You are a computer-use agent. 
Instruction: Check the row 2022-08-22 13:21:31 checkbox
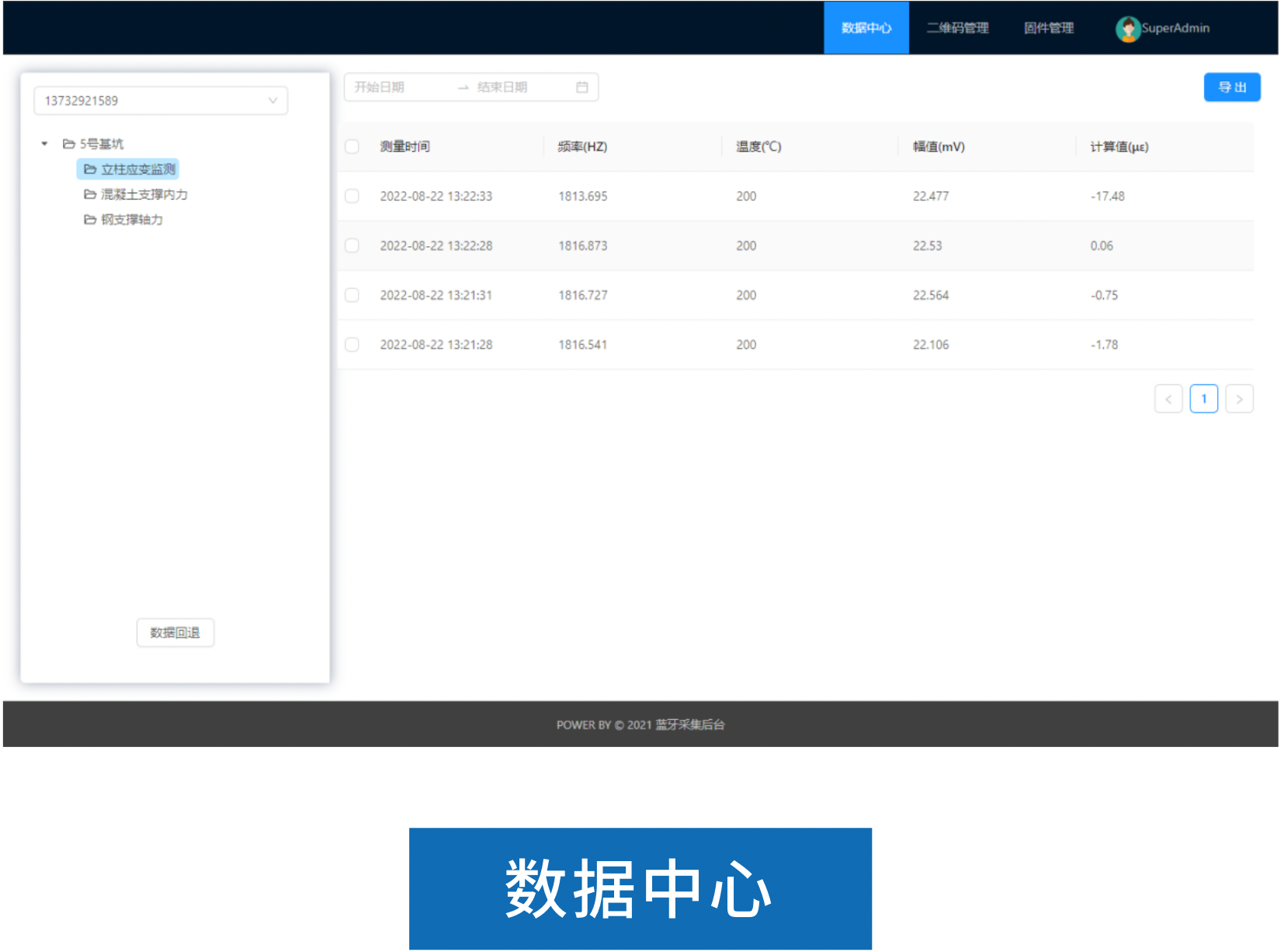[x=352, y=295]
